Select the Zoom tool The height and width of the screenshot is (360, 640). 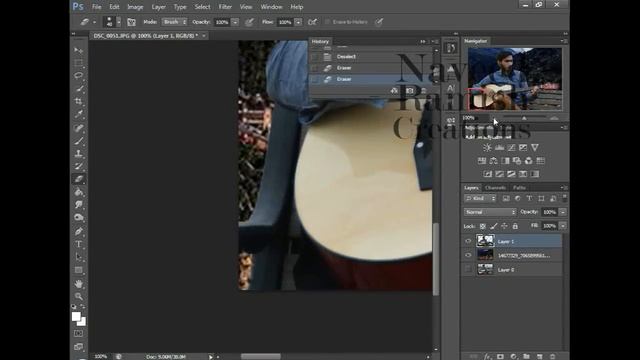pos(78,296)
